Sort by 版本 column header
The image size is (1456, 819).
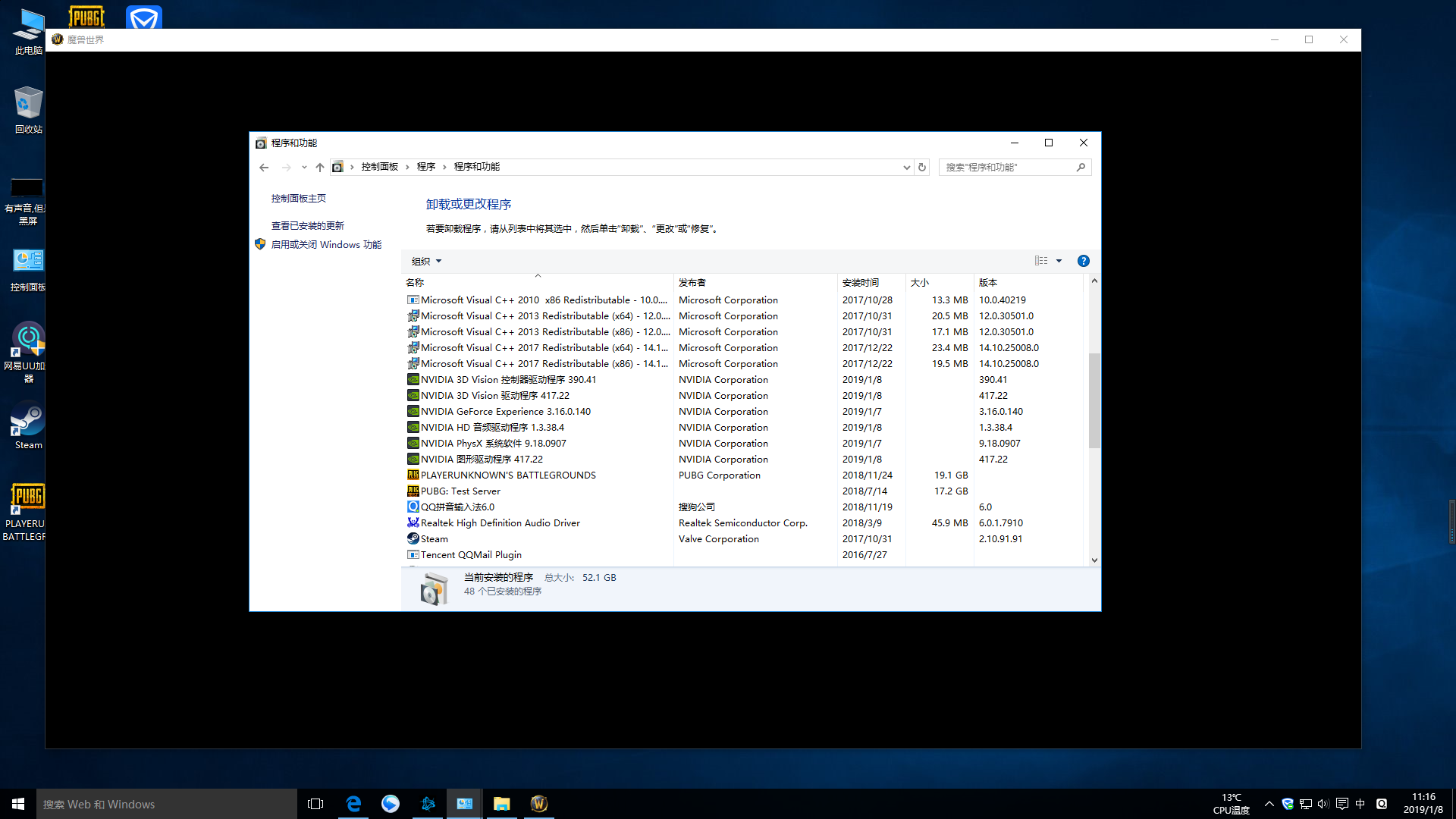coord(1028,282)
